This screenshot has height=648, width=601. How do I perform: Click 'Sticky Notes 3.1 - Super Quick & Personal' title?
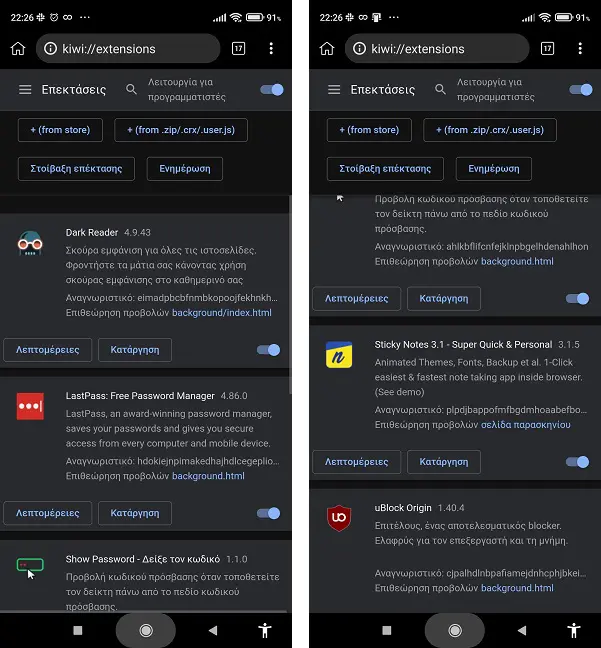(463, 344)
